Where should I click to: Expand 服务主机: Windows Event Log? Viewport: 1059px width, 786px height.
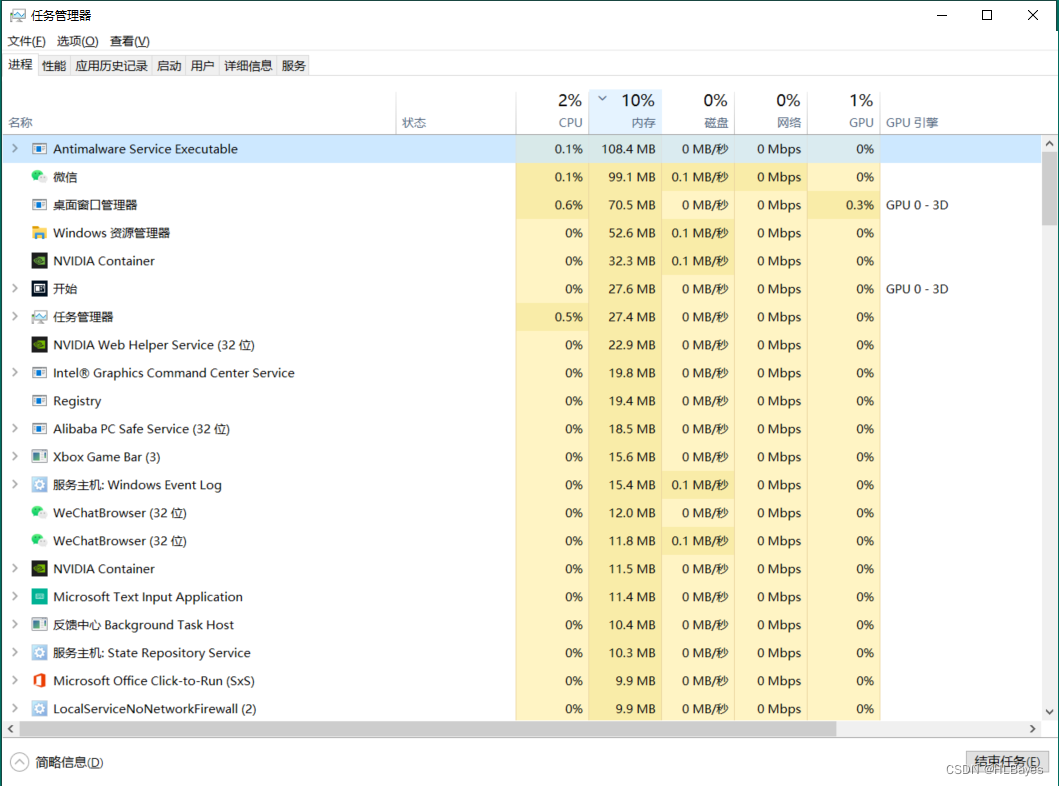coord(15,485)
